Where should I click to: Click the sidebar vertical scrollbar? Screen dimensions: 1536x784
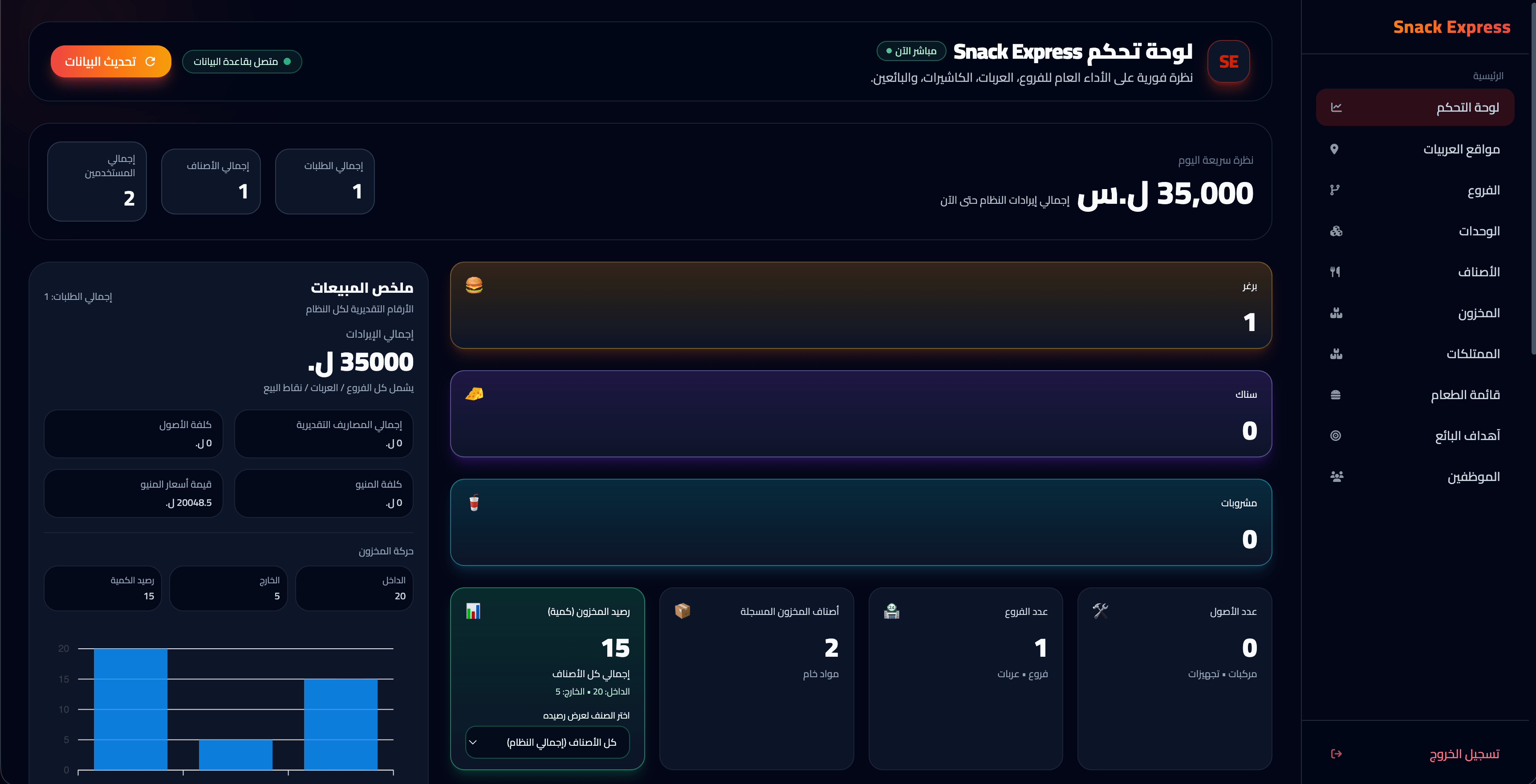[1532, 179]
